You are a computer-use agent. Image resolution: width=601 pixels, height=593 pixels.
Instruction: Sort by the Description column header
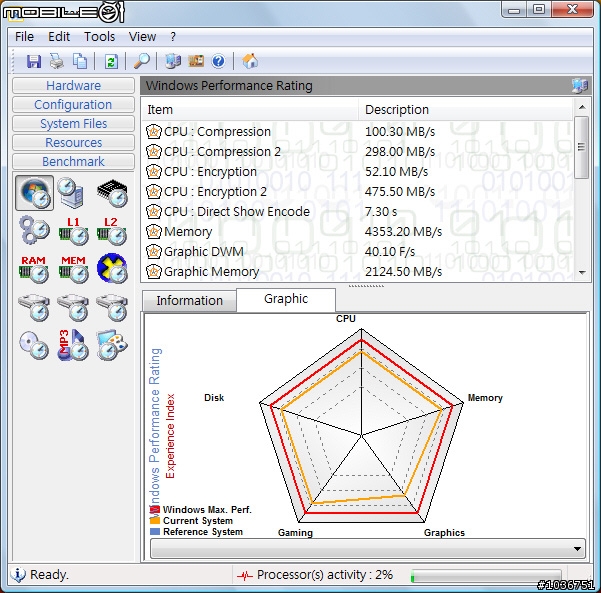pos(466,110)
